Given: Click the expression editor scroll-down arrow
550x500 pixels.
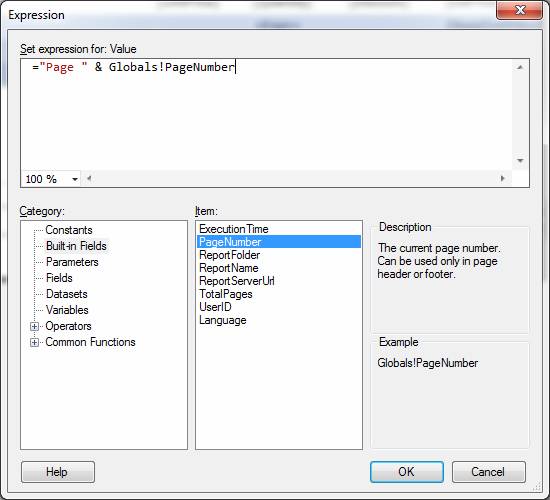Looking at the screenshot, I should (x=520, y=160).
